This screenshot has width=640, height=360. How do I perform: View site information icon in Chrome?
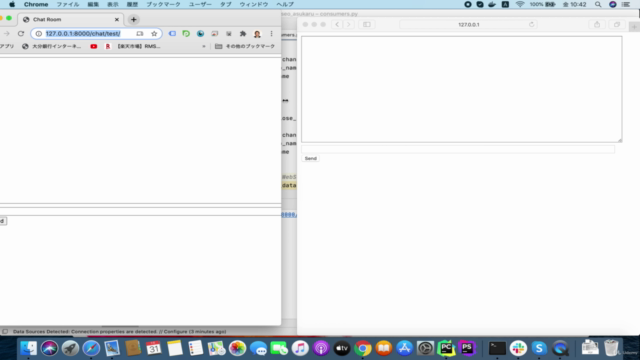pos(38,33)
